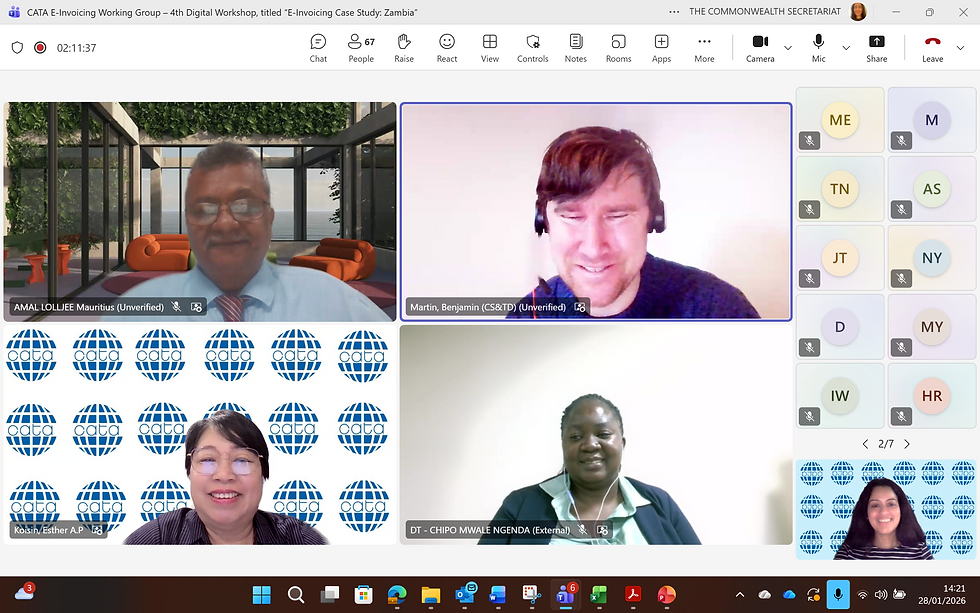Open the Apps panel
Image resolution: width=980 pixels, height=613 pixels.
click(661, 48)
